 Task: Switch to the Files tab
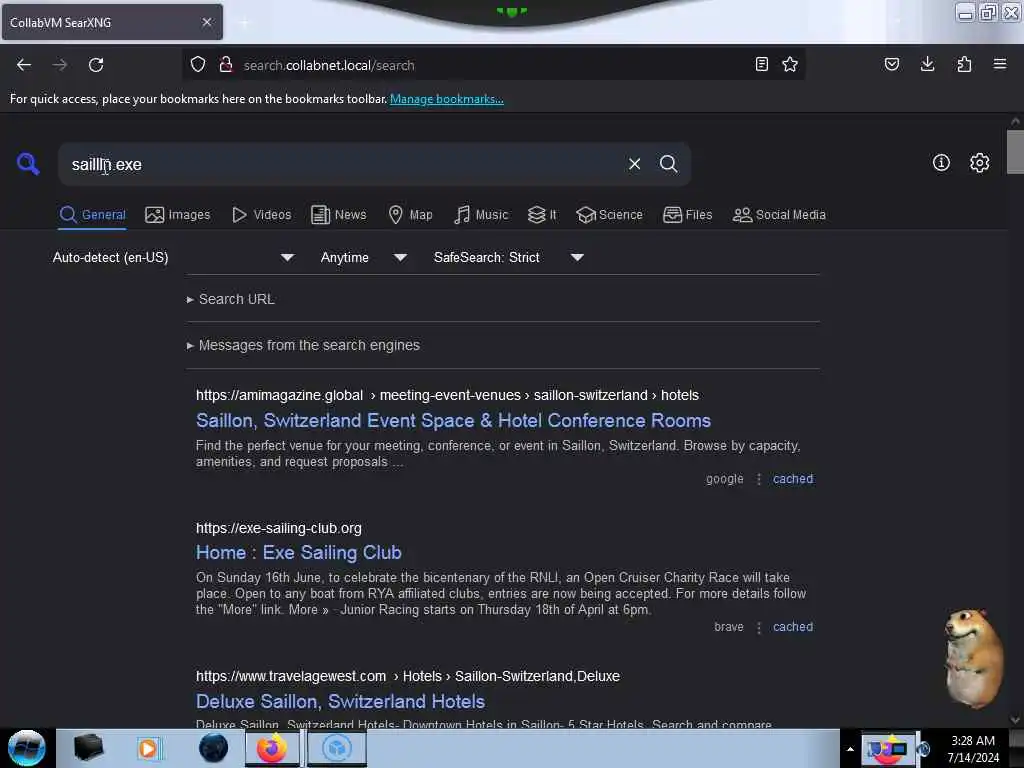[x=687, y=215]
